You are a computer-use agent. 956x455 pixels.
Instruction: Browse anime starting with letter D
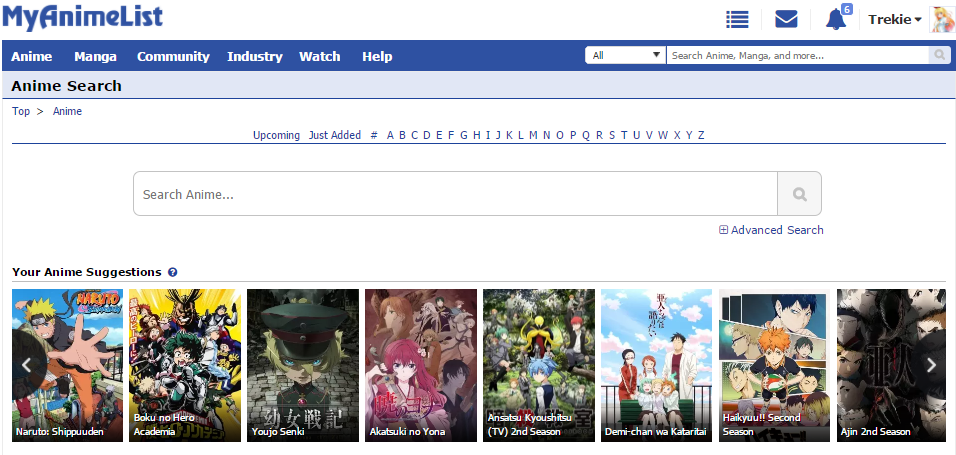click(x=427, y=135)
